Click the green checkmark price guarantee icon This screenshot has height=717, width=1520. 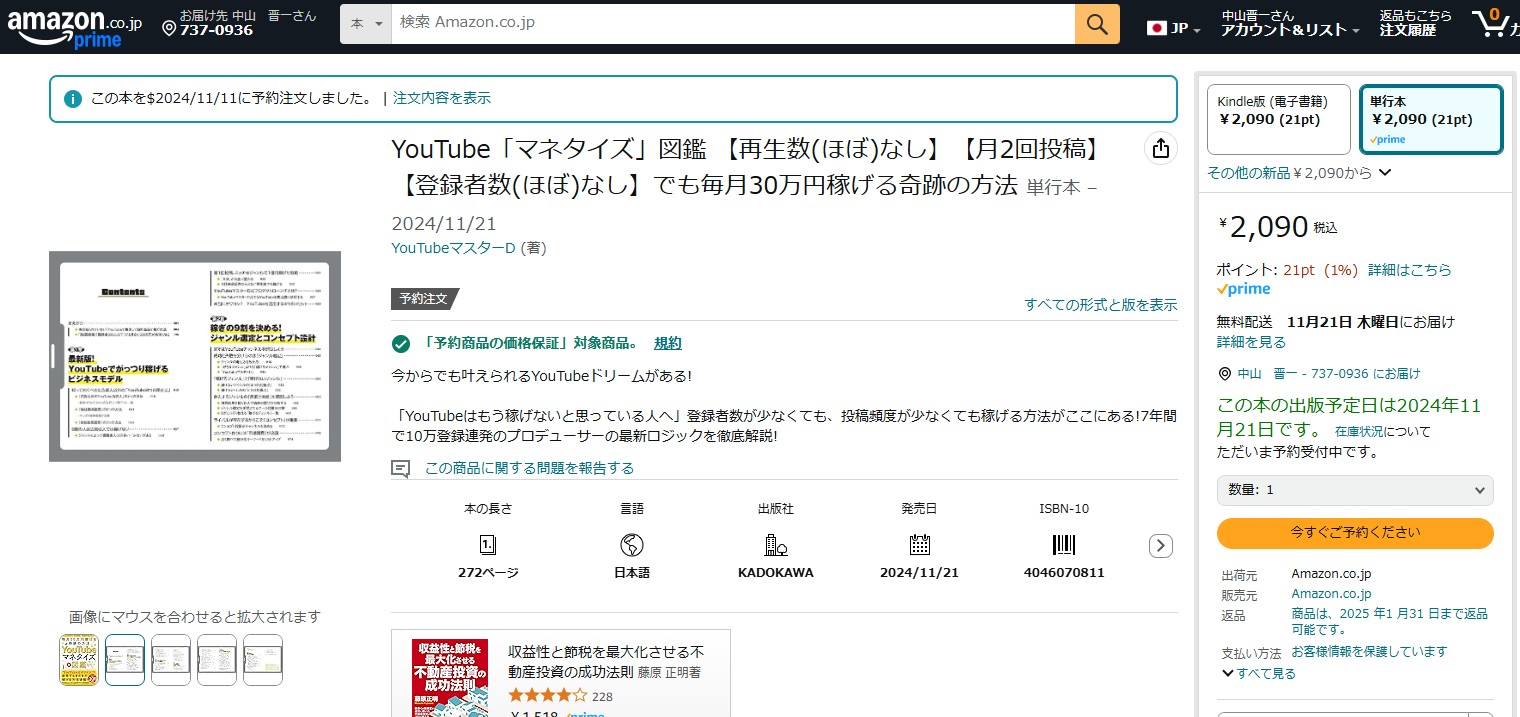click(x=401, y=344)
